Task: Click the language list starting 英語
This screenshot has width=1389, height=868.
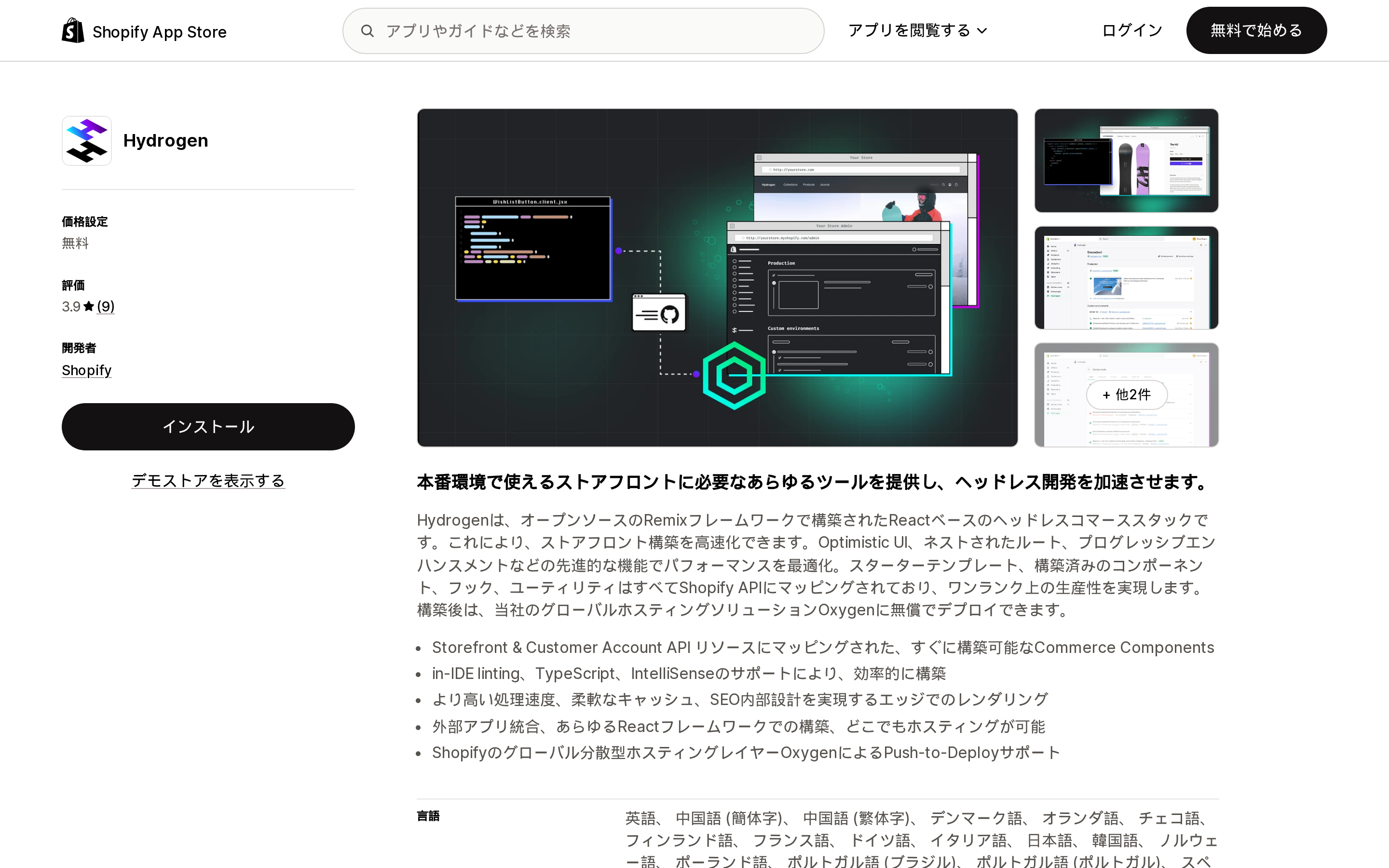Action: tap(922, 839)
